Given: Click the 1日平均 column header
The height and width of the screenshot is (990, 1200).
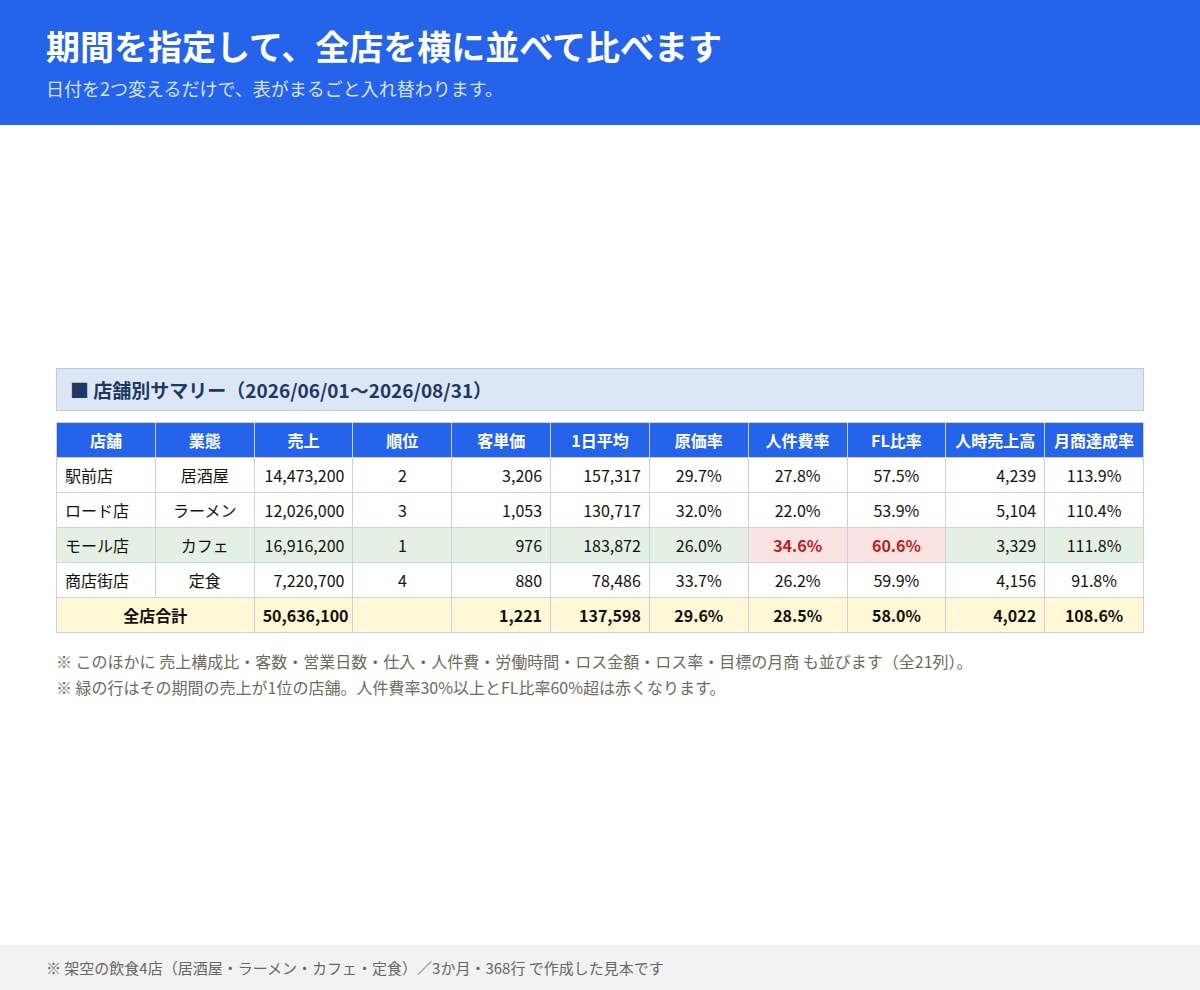Looking at the screenshot, I should (600, 441).
